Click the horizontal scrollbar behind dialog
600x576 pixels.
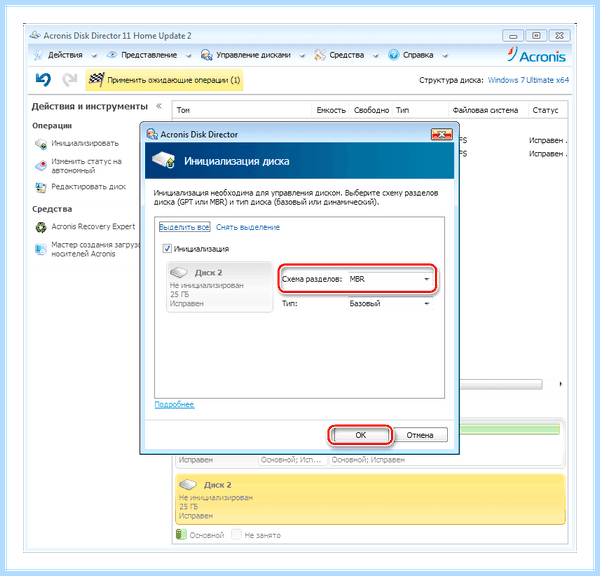[x=501, y=384]
